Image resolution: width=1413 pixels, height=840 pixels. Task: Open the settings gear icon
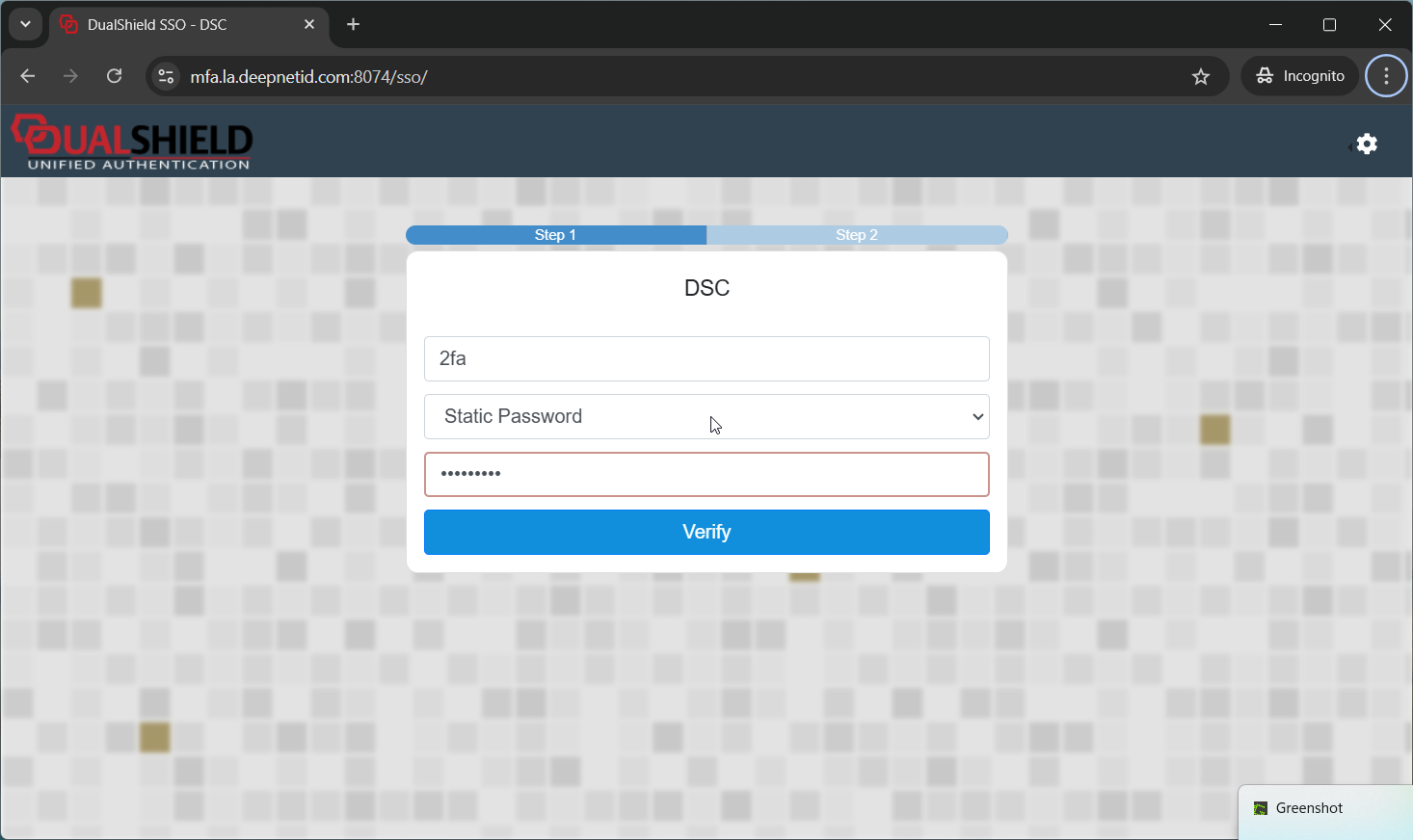click(x=1367, y=144)
